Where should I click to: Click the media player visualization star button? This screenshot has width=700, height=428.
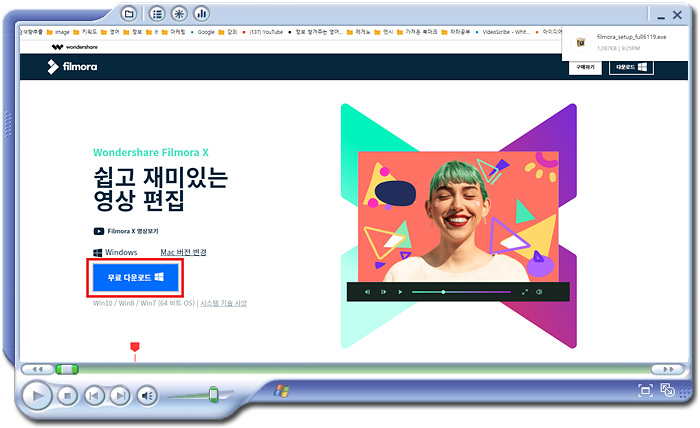pyautogui.click(x=179, y=14)
